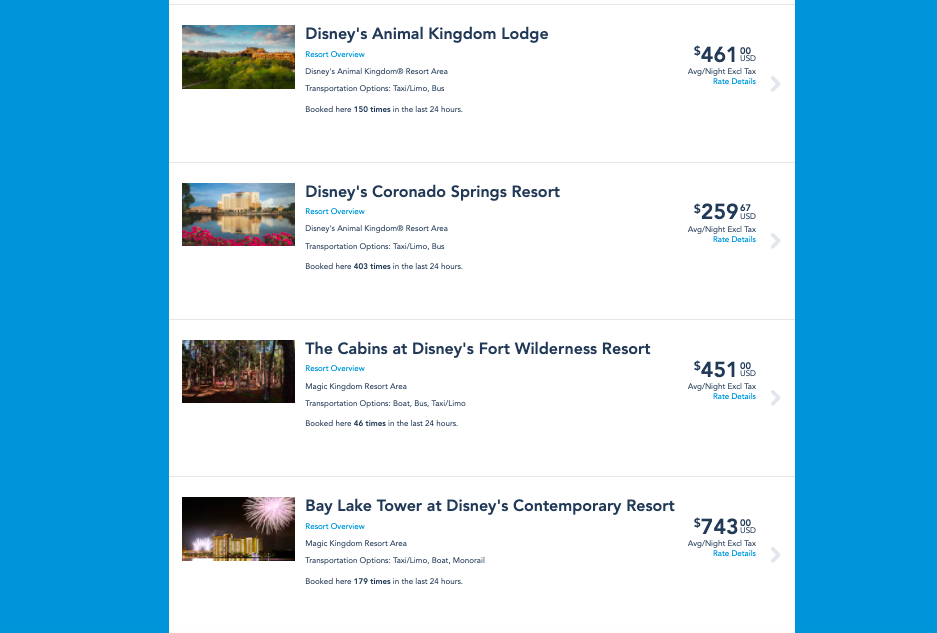Open Resort Overview for Animal Kingdom Lodge
This screenshot has width=937, height=633.
335,55
